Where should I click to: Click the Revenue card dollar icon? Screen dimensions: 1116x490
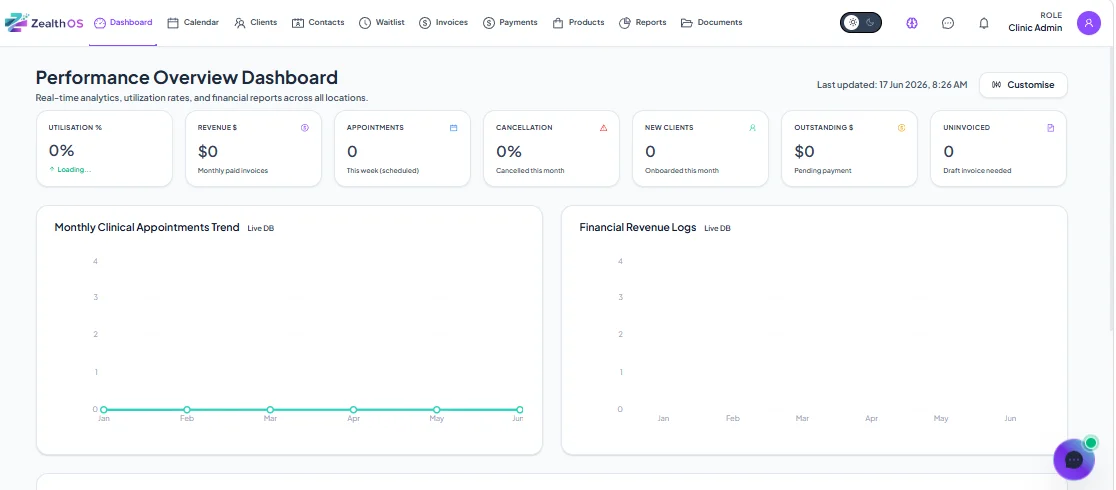pyautogui.click(x=305, y=127)
